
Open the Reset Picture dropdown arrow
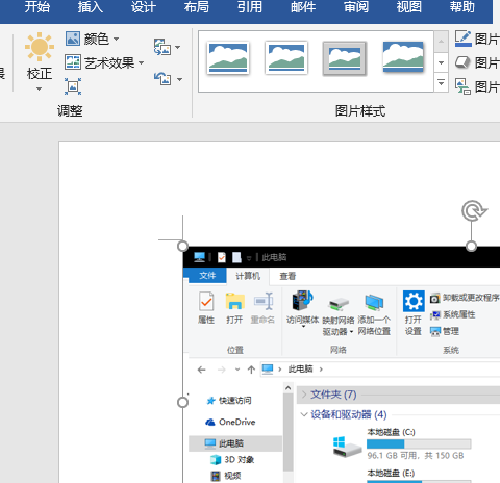[179, 79]
